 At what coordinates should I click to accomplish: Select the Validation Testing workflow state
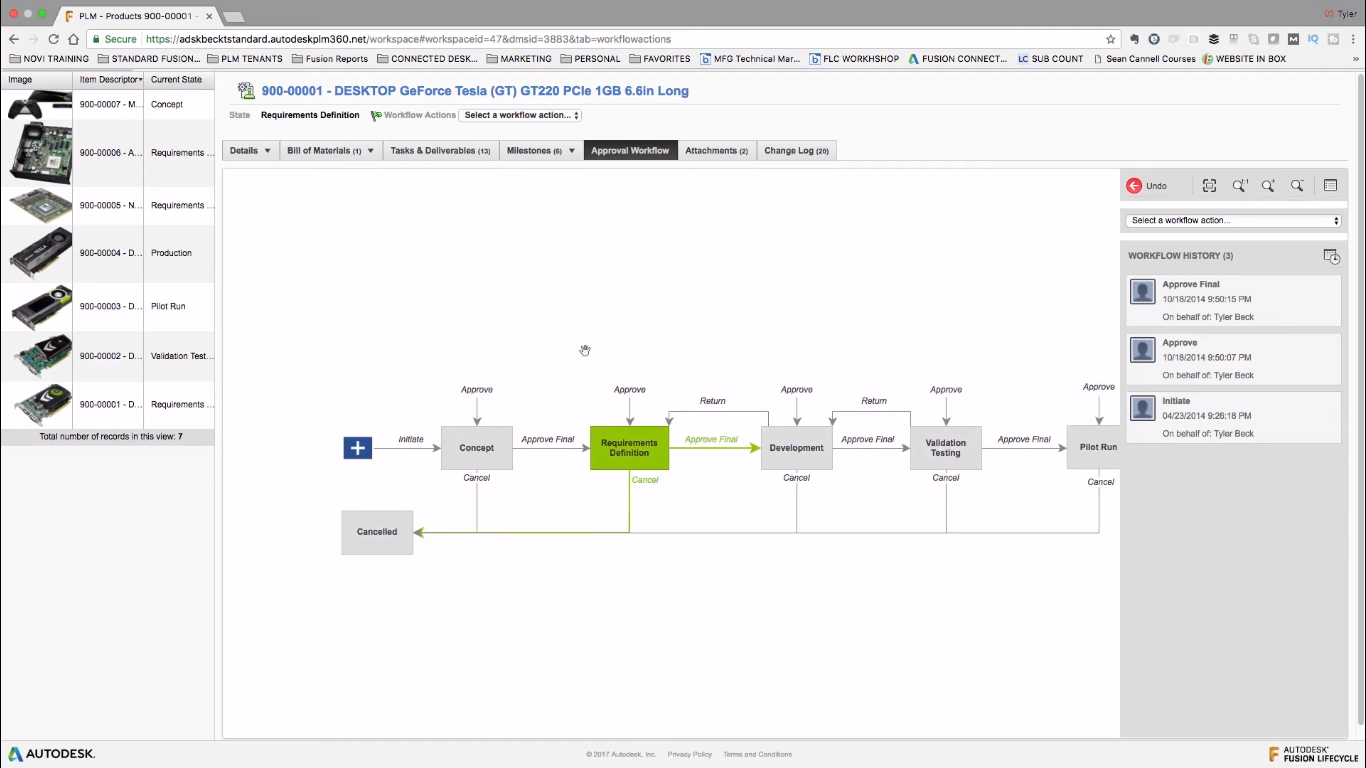pos(946,448)
